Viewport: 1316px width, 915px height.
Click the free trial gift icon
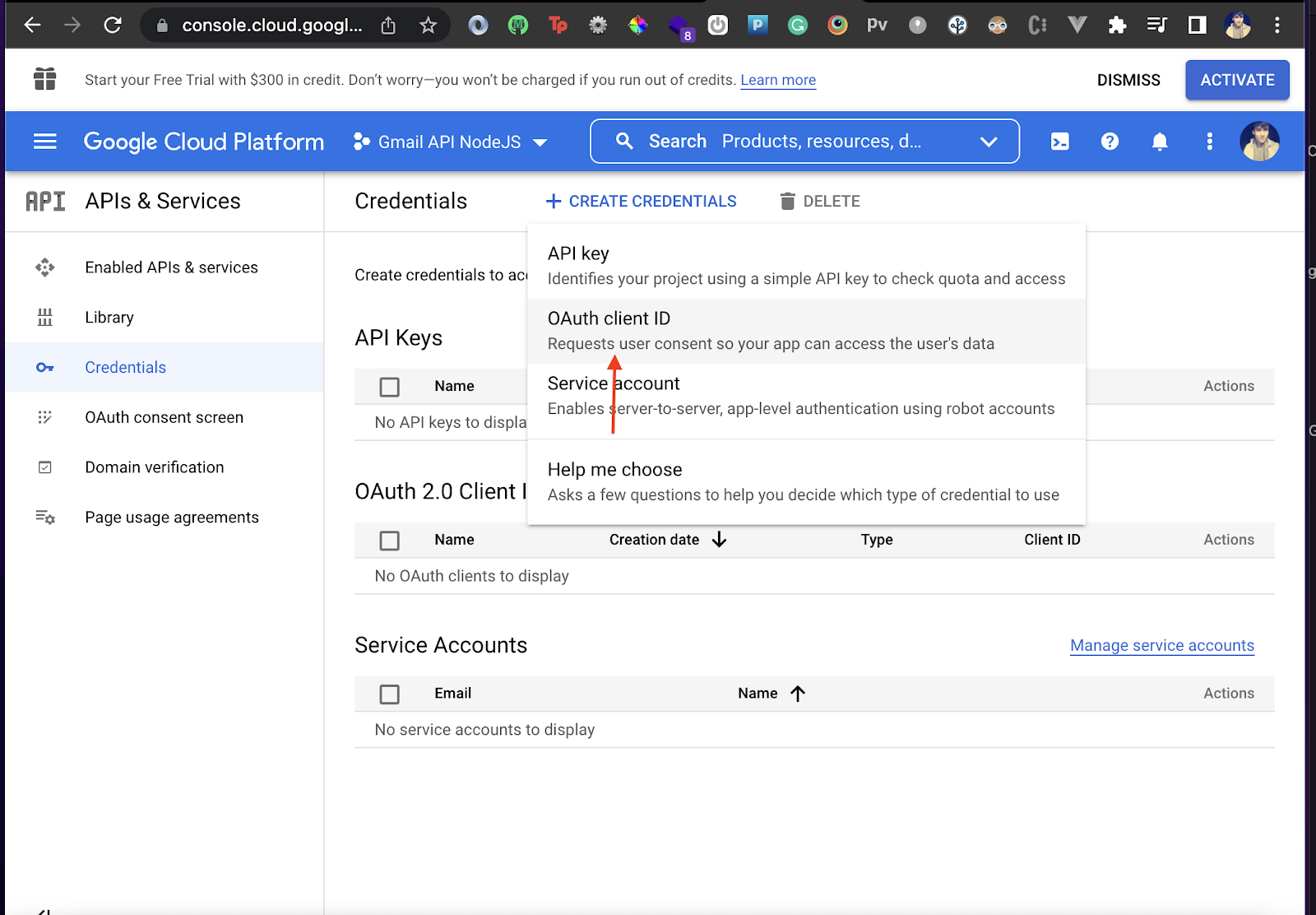45,79
